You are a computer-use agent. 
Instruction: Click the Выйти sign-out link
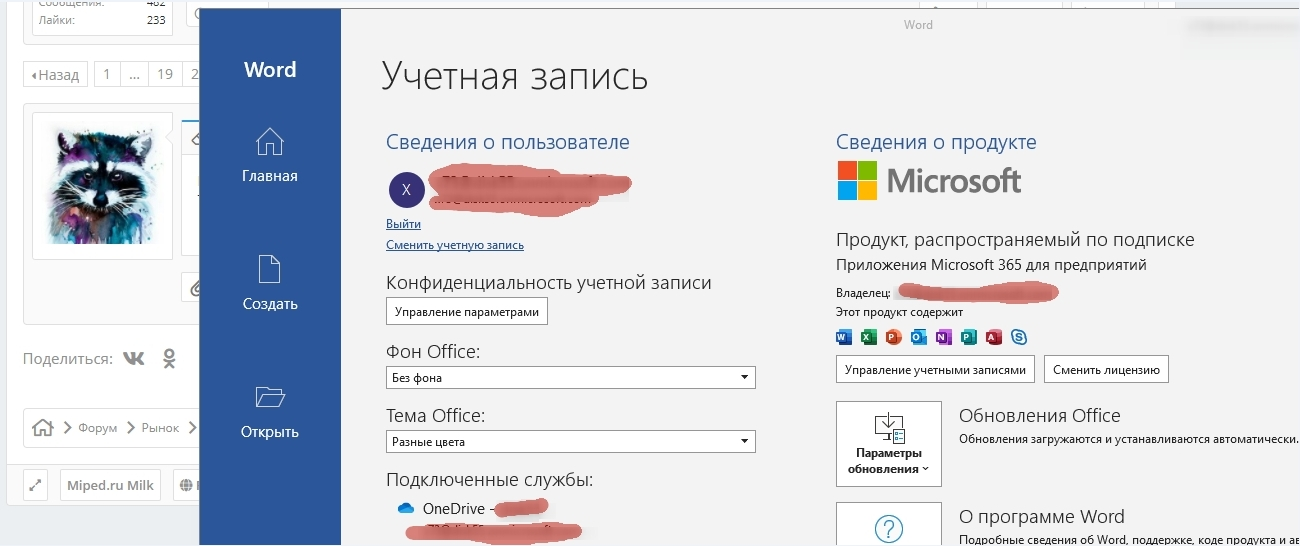pyautogui.click(x=403, y=224)
